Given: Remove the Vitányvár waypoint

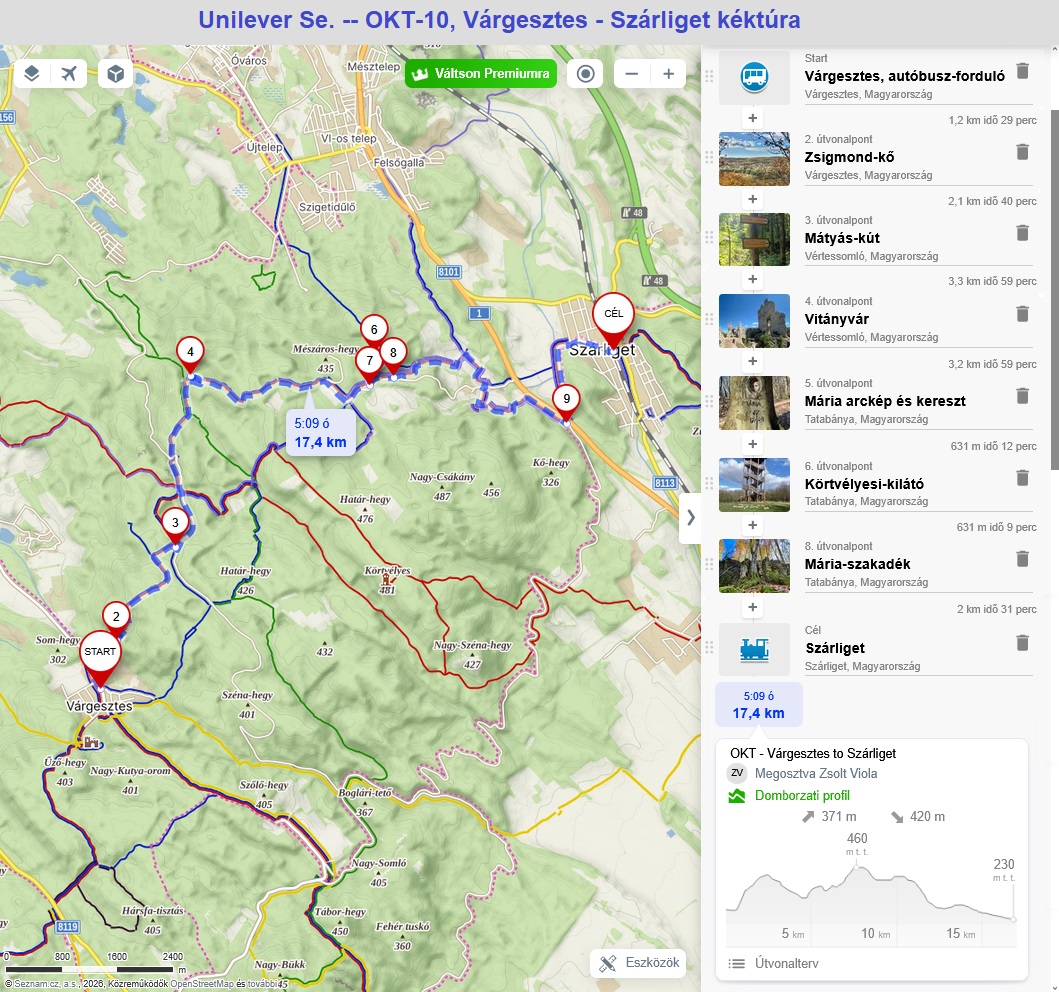Looking at the screenshot, I should click(x=1021, y=314).
